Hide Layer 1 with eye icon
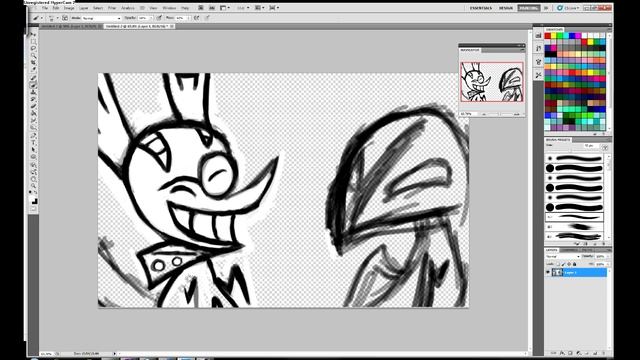The width and height of the screenshot is (640, 360). pos(548,272)
